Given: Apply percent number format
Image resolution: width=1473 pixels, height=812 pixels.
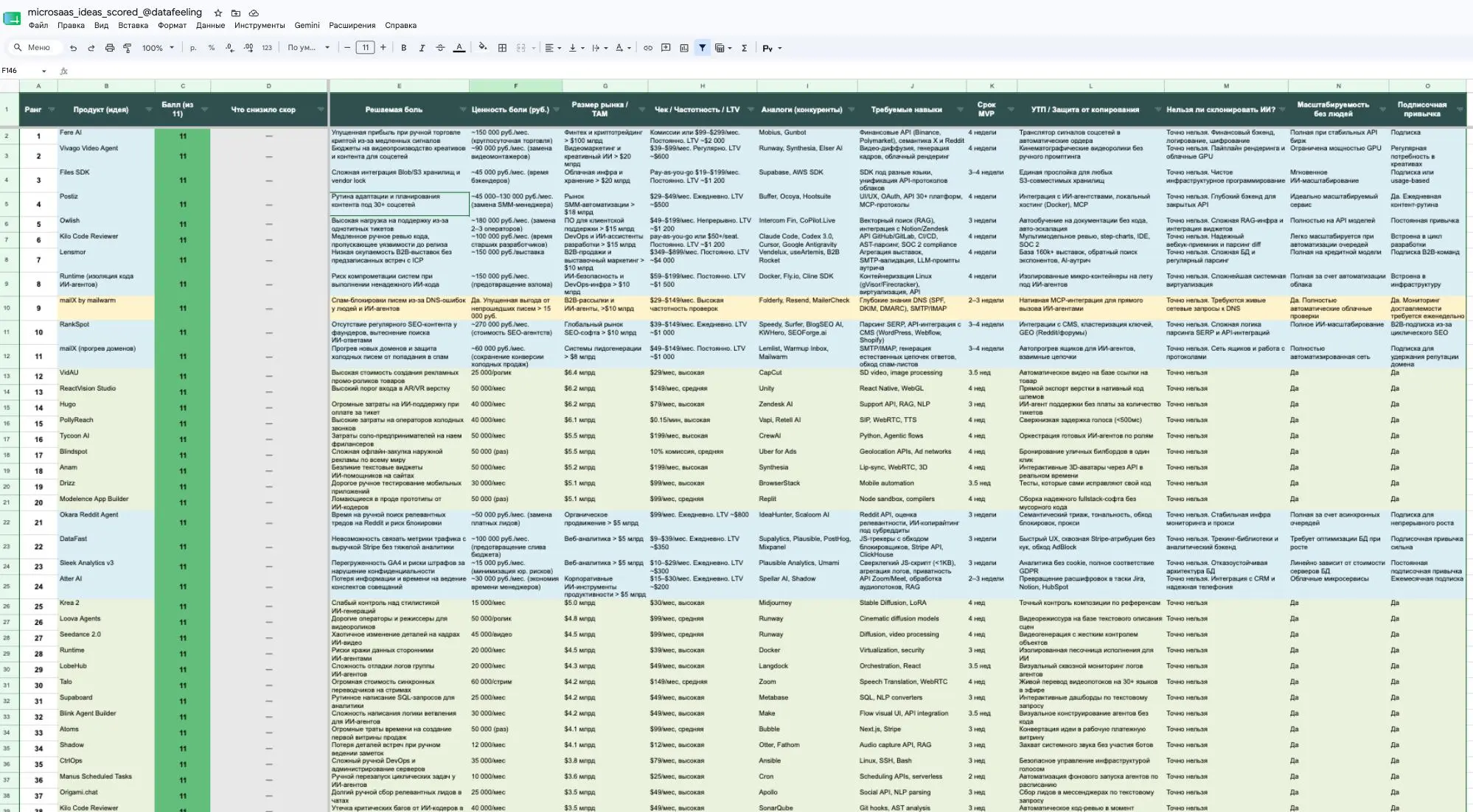Looking at the screenshot, I should coord(212,48).
